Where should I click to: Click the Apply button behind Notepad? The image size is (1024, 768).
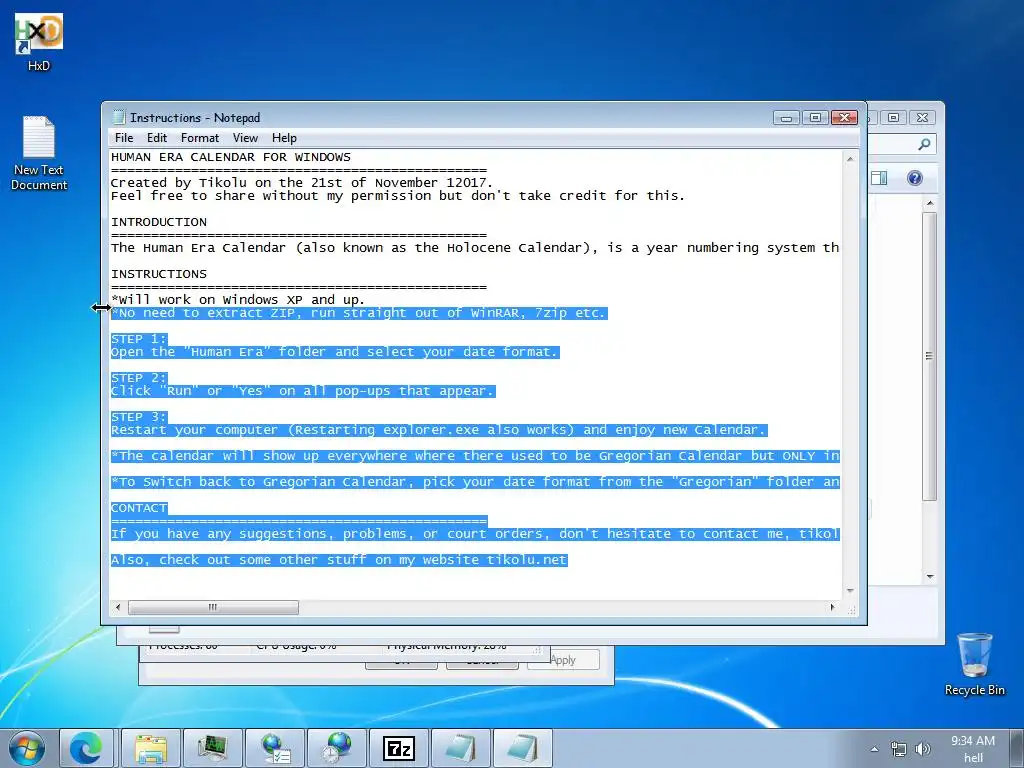pyautogui.click(x=563, y=660)
